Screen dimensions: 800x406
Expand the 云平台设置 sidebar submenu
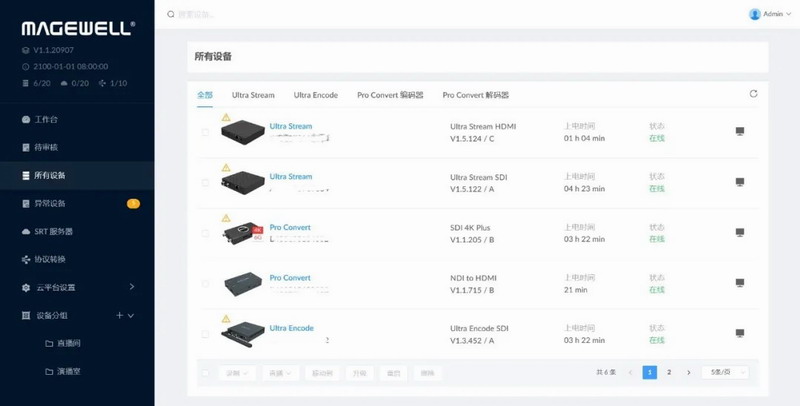132,287
